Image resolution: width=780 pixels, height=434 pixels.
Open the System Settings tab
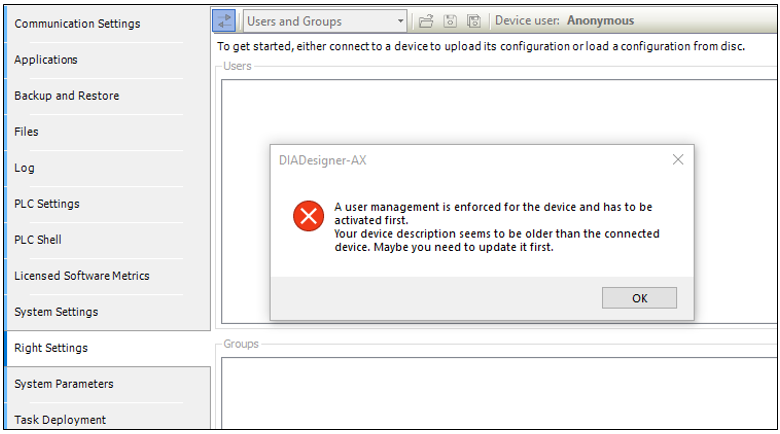tap(56, 311)
